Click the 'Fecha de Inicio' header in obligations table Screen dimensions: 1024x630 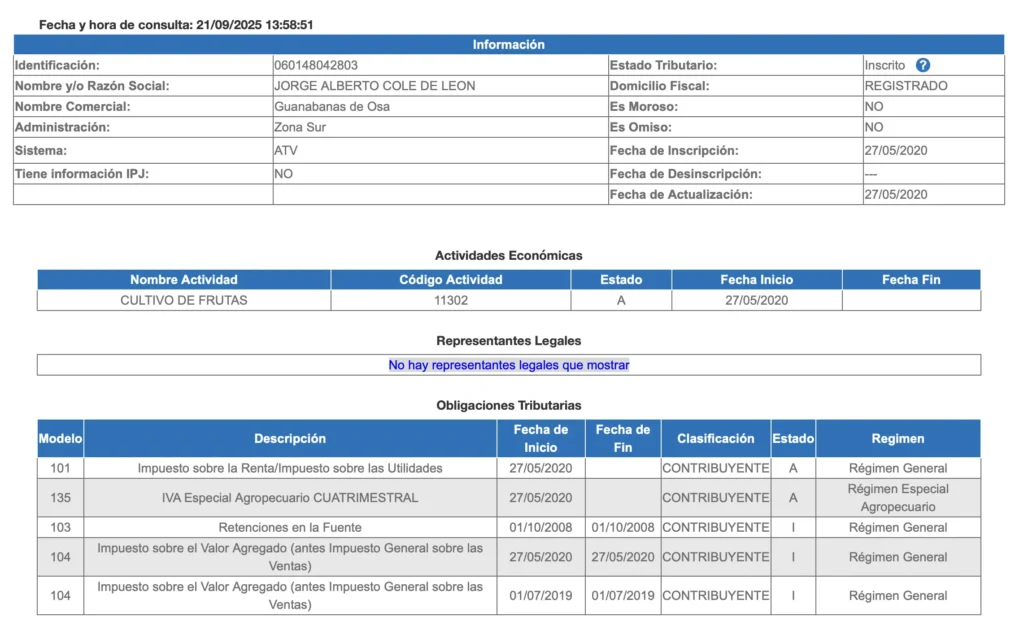(x=541, y=439)
